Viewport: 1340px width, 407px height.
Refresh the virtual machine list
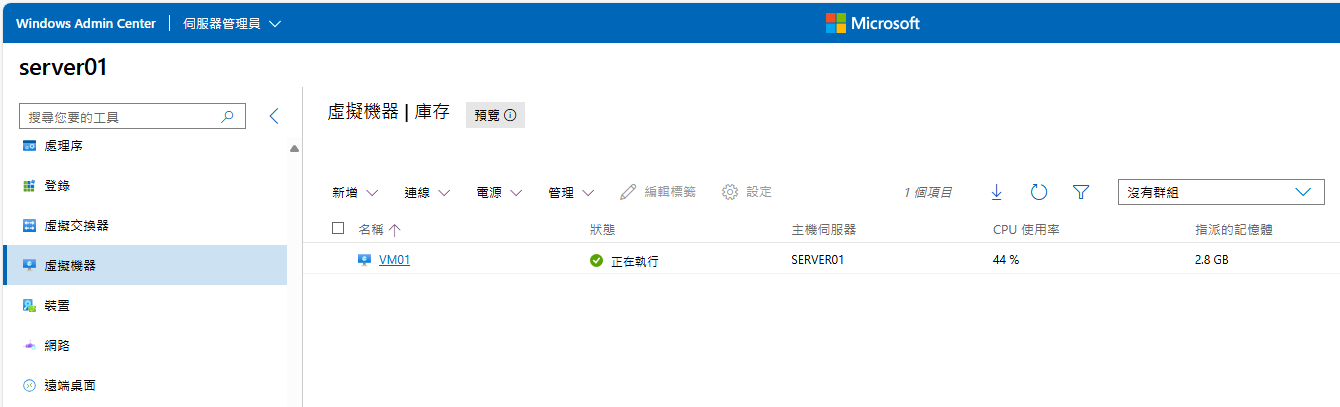pyautogui.click(x=1038, y=192)
